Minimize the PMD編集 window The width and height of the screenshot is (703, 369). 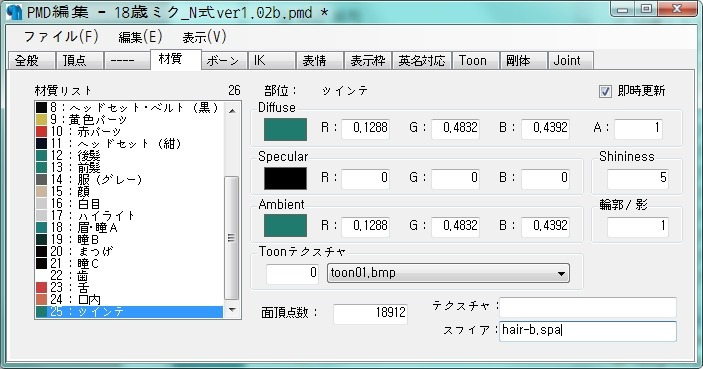pyautogui.click(x=623, y=9)
